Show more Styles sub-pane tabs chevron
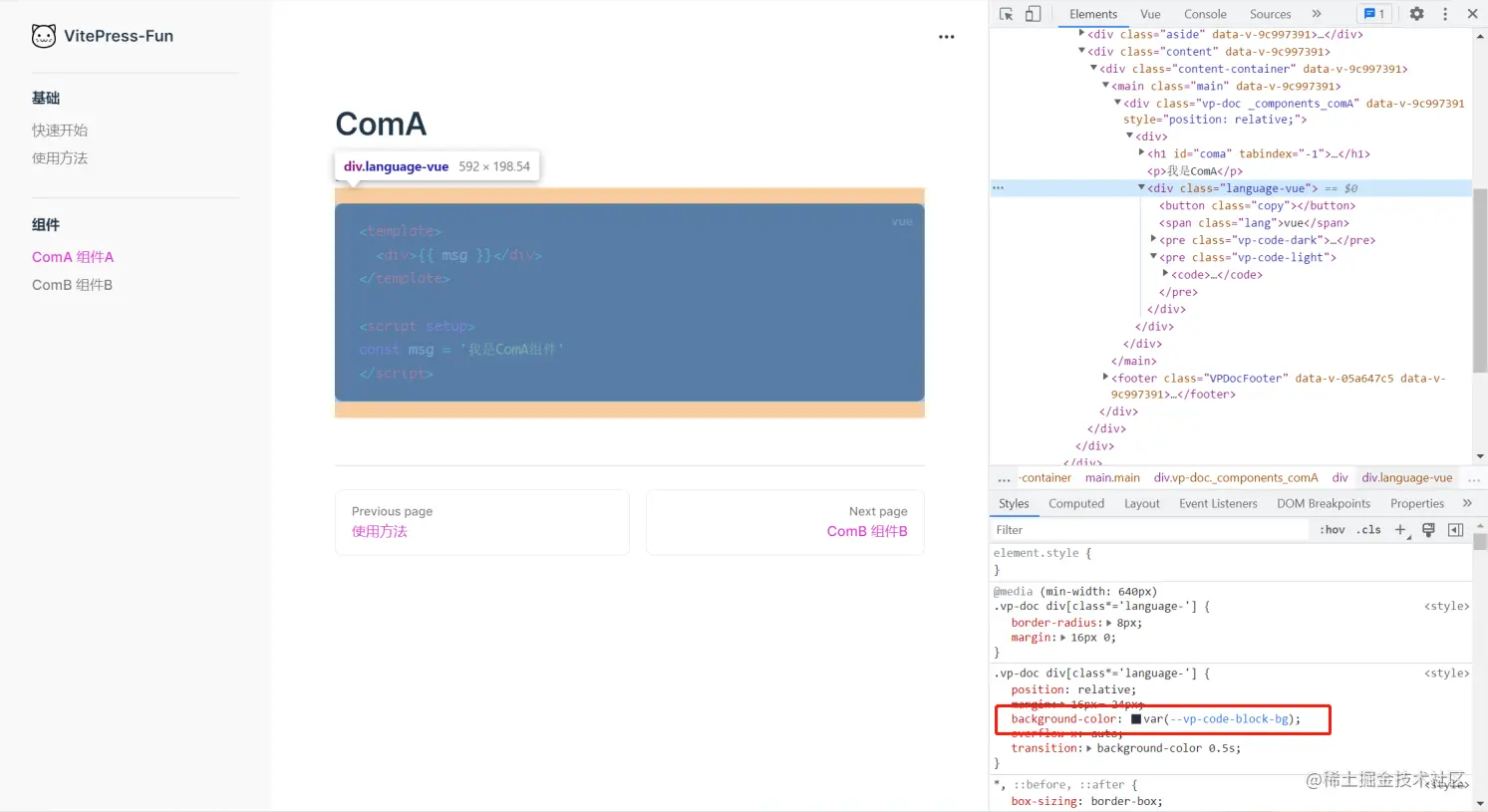The height and width of the screenshot is (812, 1488). (1467, 503)
